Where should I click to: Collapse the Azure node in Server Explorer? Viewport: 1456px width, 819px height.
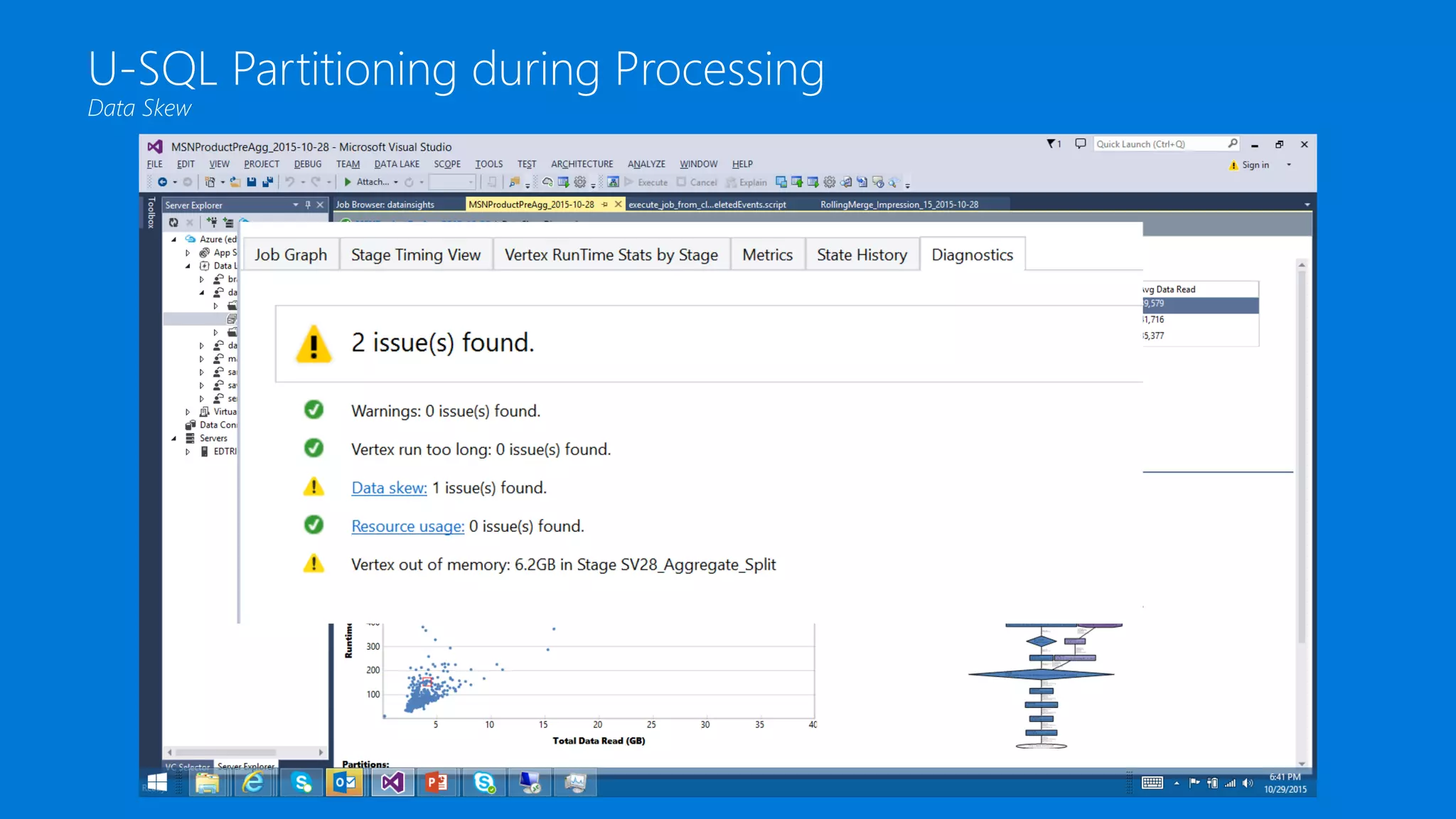(173, 240)
